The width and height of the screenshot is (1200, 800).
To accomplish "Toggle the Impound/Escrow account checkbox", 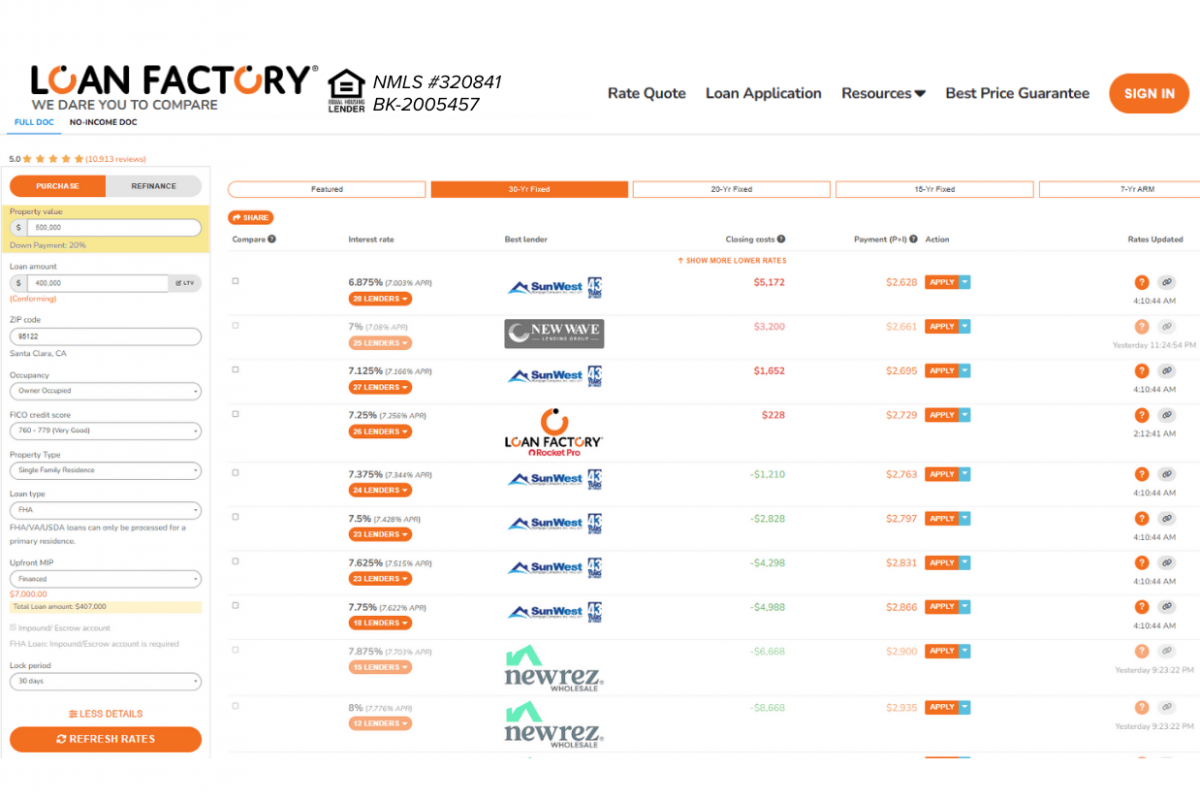I will 13,628.
